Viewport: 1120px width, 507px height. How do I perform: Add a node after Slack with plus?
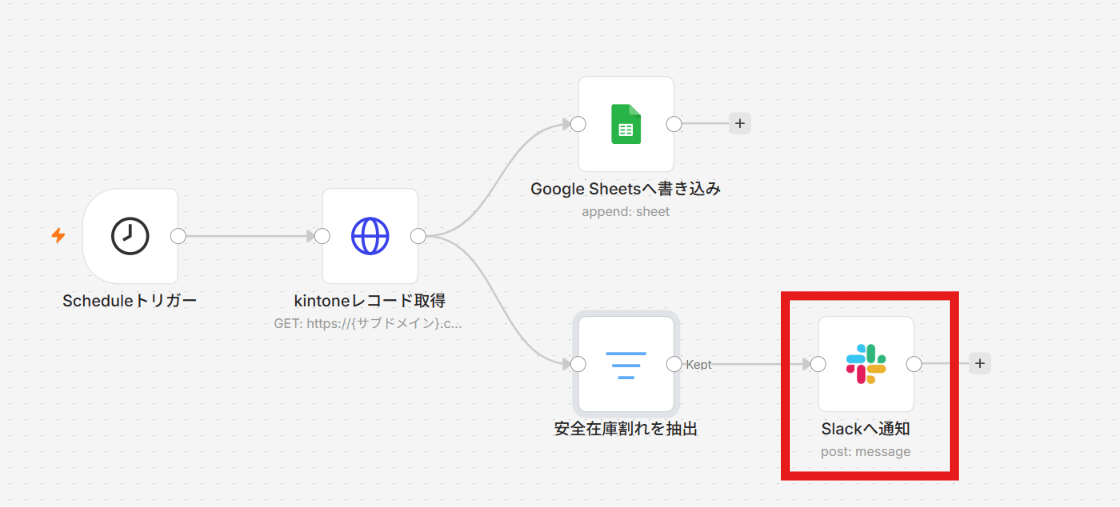[x=980, y=363]
